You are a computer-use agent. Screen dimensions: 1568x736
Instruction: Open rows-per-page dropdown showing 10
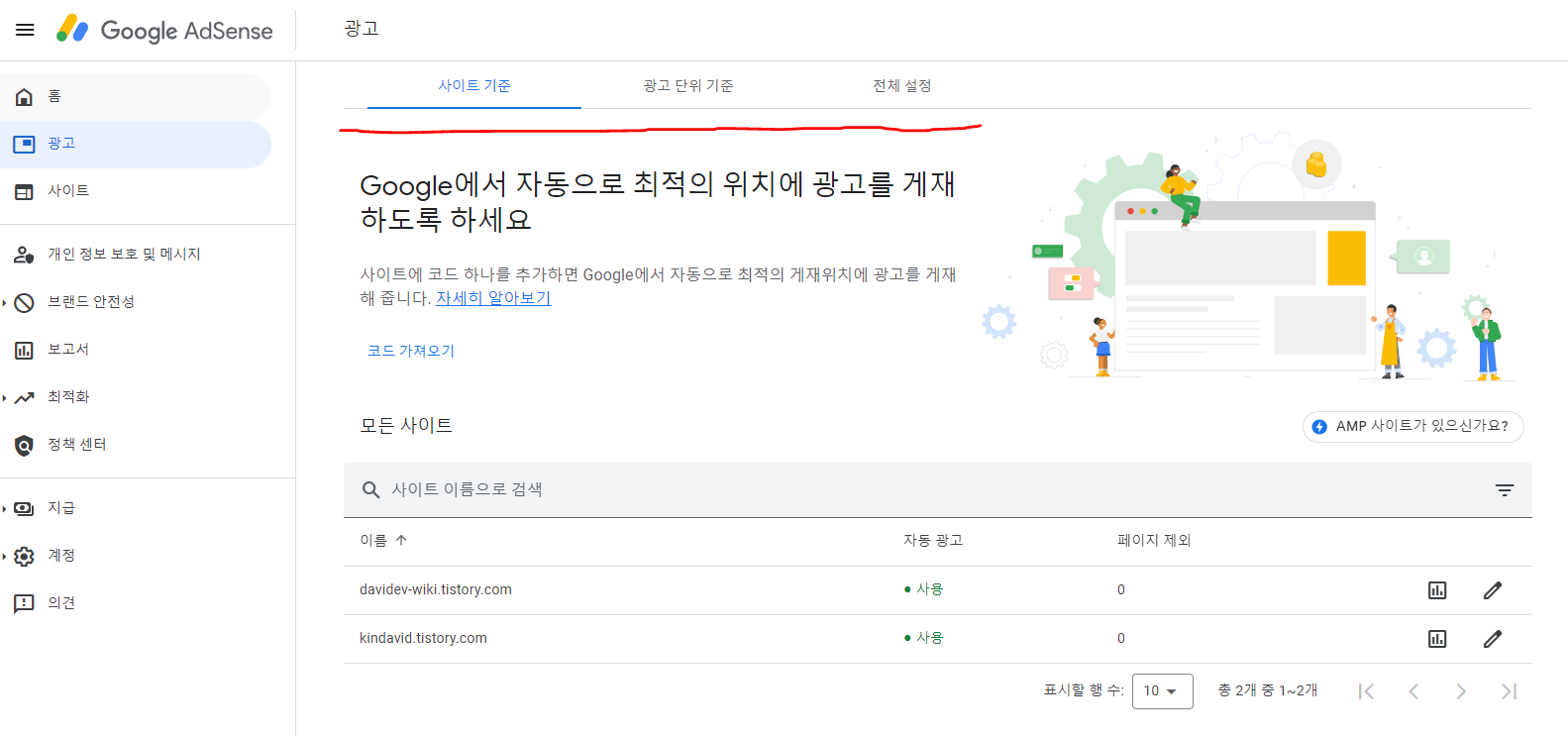click(x=1162, y=690)
